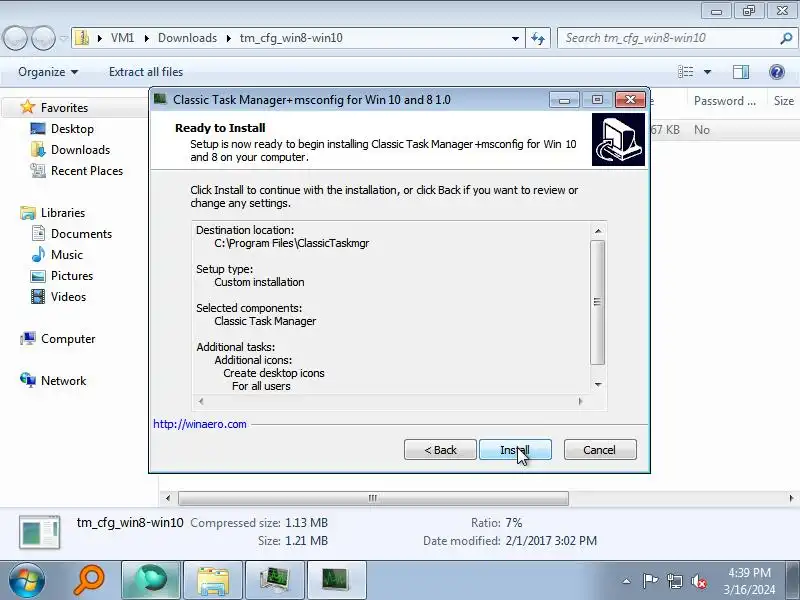The width and height of the screenshot is (800, 600).
Task: Go back with the Back button
Action: 440,449
